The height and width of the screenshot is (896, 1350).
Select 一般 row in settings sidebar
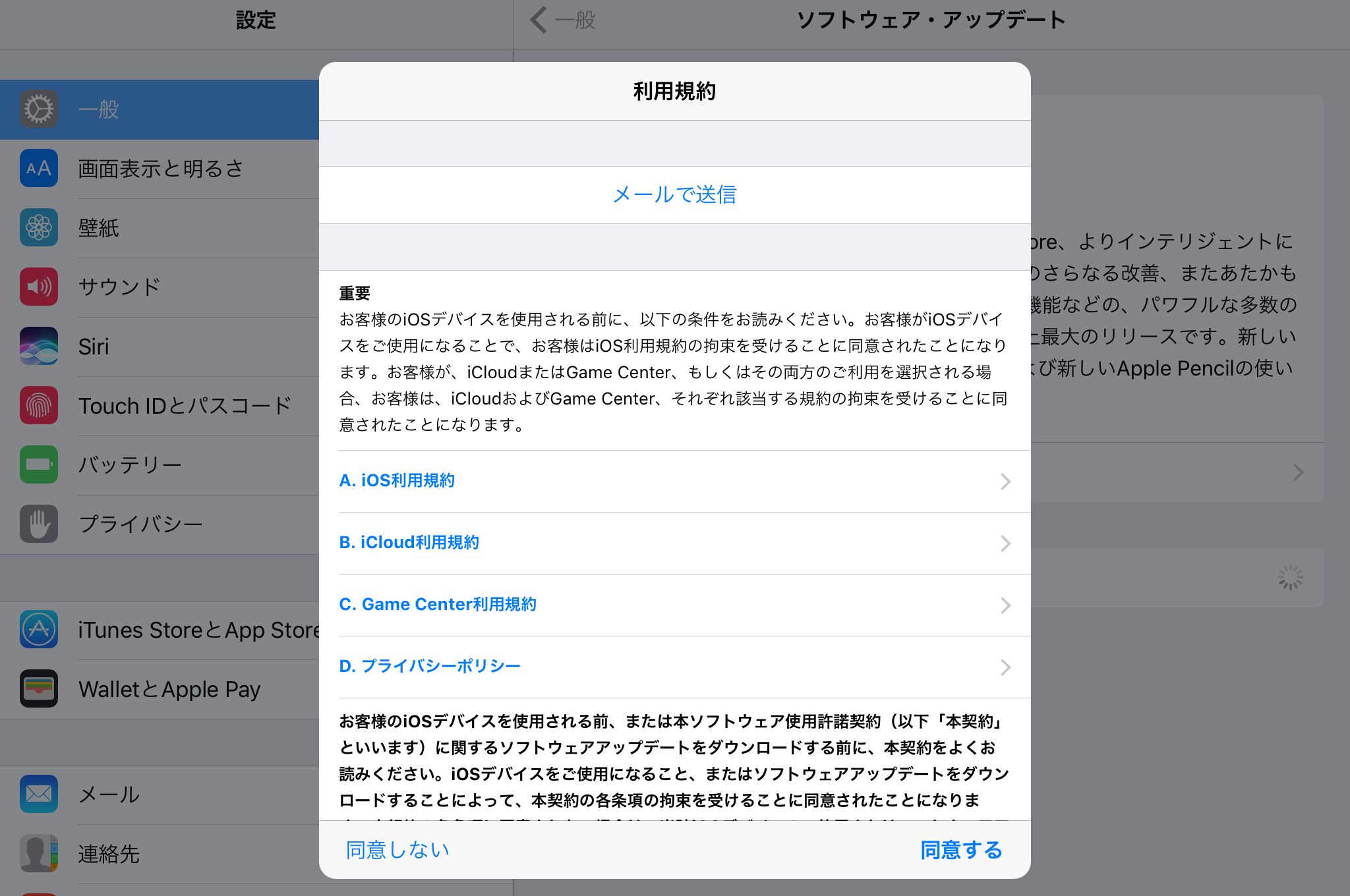coord(160,109)
